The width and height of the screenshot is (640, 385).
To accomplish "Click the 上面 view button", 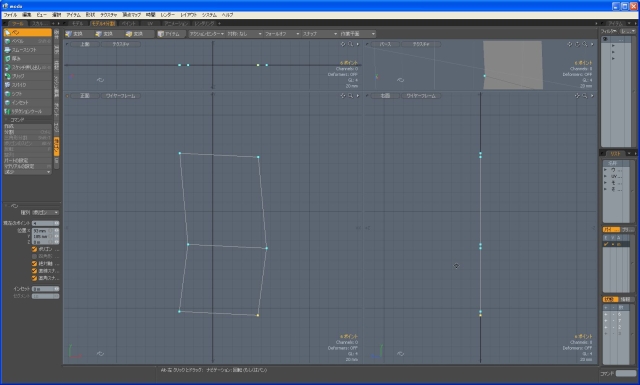I will 85,44.
